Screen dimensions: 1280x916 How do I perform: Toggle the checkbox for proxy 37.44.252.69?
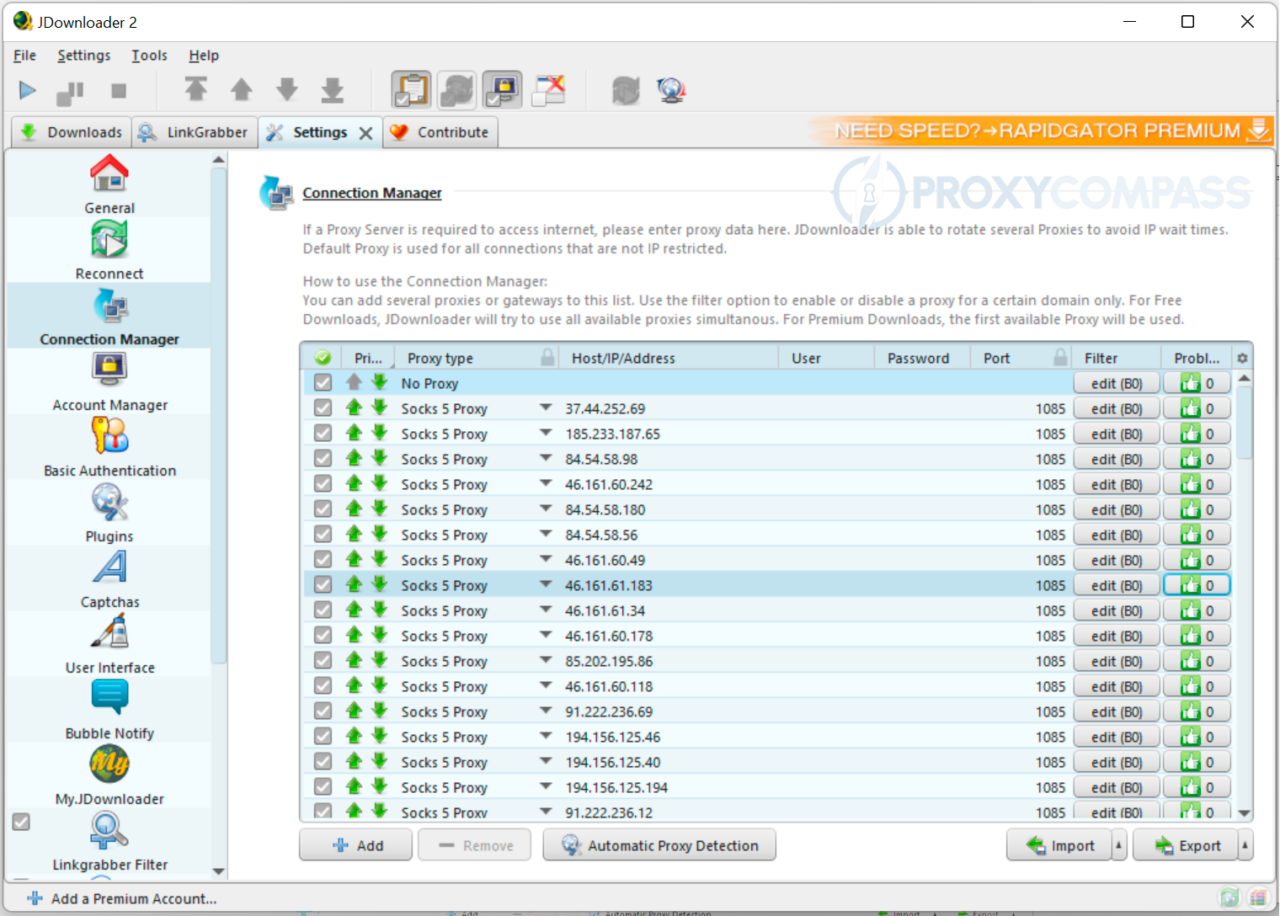(x=322, y=408)
